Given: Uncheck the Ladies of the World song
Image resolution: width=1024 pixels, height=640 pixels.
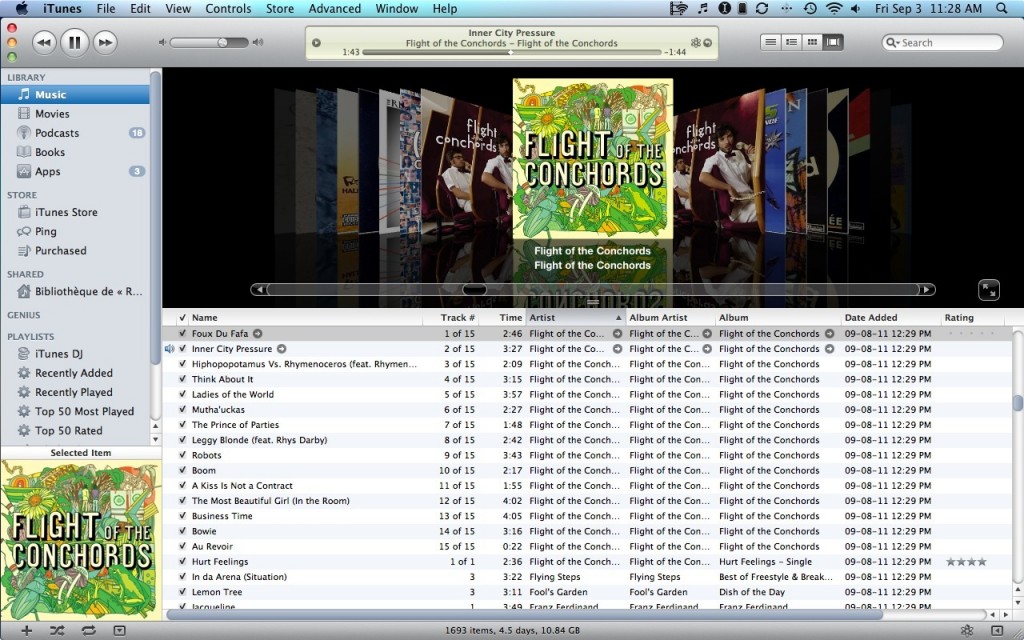Looking at the screenshot, I should click(x=182, y=394).
